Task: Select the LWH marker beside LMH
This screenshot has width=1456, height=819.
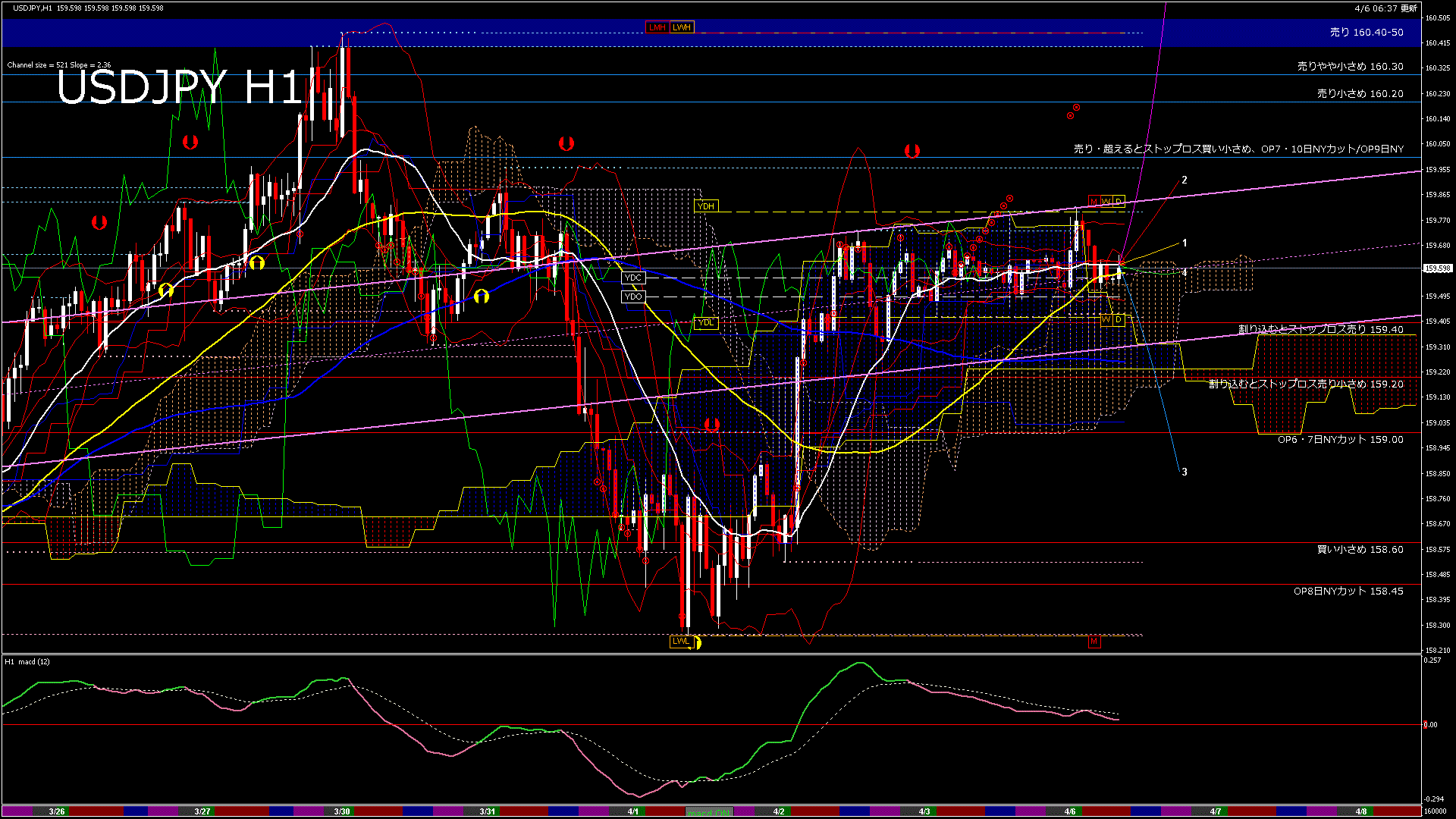Action: click(x=680, y=27)
